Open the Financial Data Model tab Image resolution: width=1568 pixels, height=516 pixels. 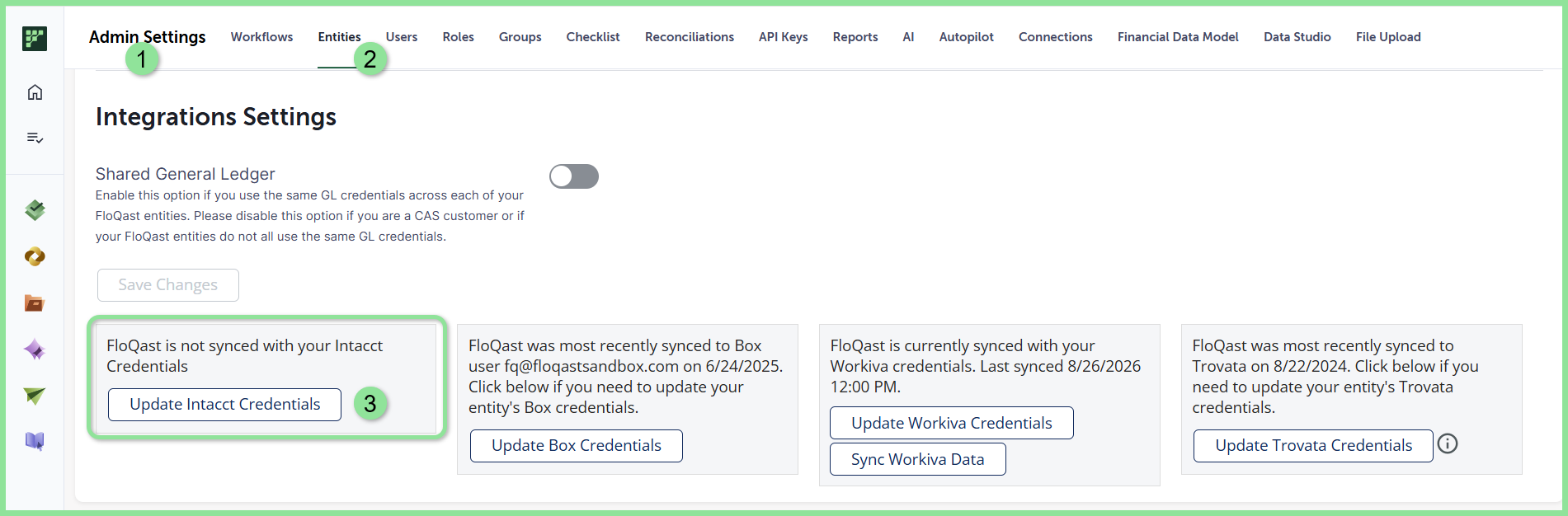click(x=1178, y=37)
